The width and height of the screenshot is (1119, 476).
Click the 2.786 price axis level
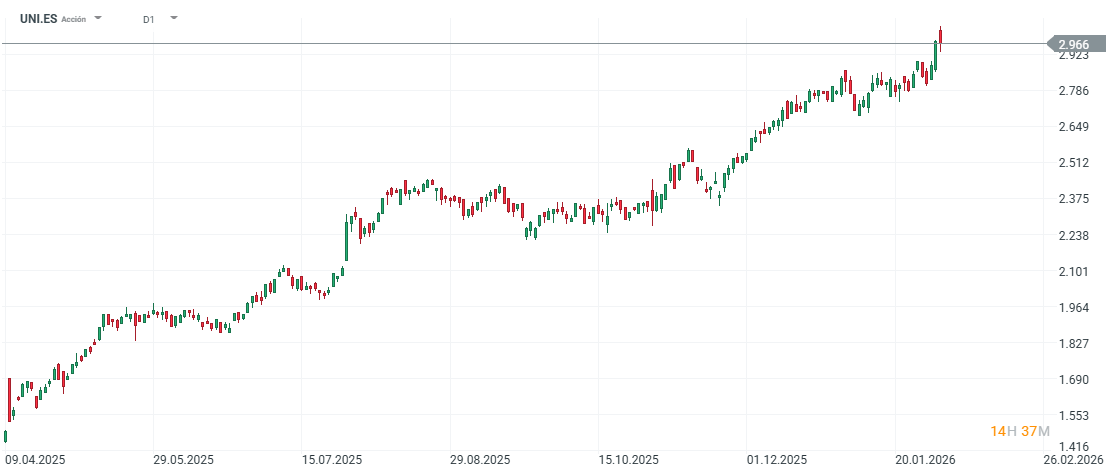point(1074,91)
